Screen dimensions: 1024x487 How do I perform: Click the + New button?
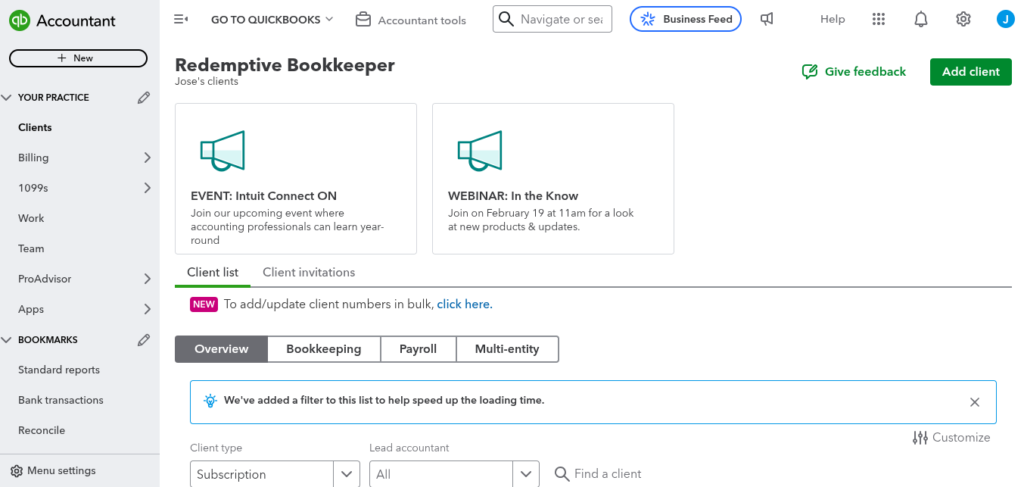click(78, 58)
